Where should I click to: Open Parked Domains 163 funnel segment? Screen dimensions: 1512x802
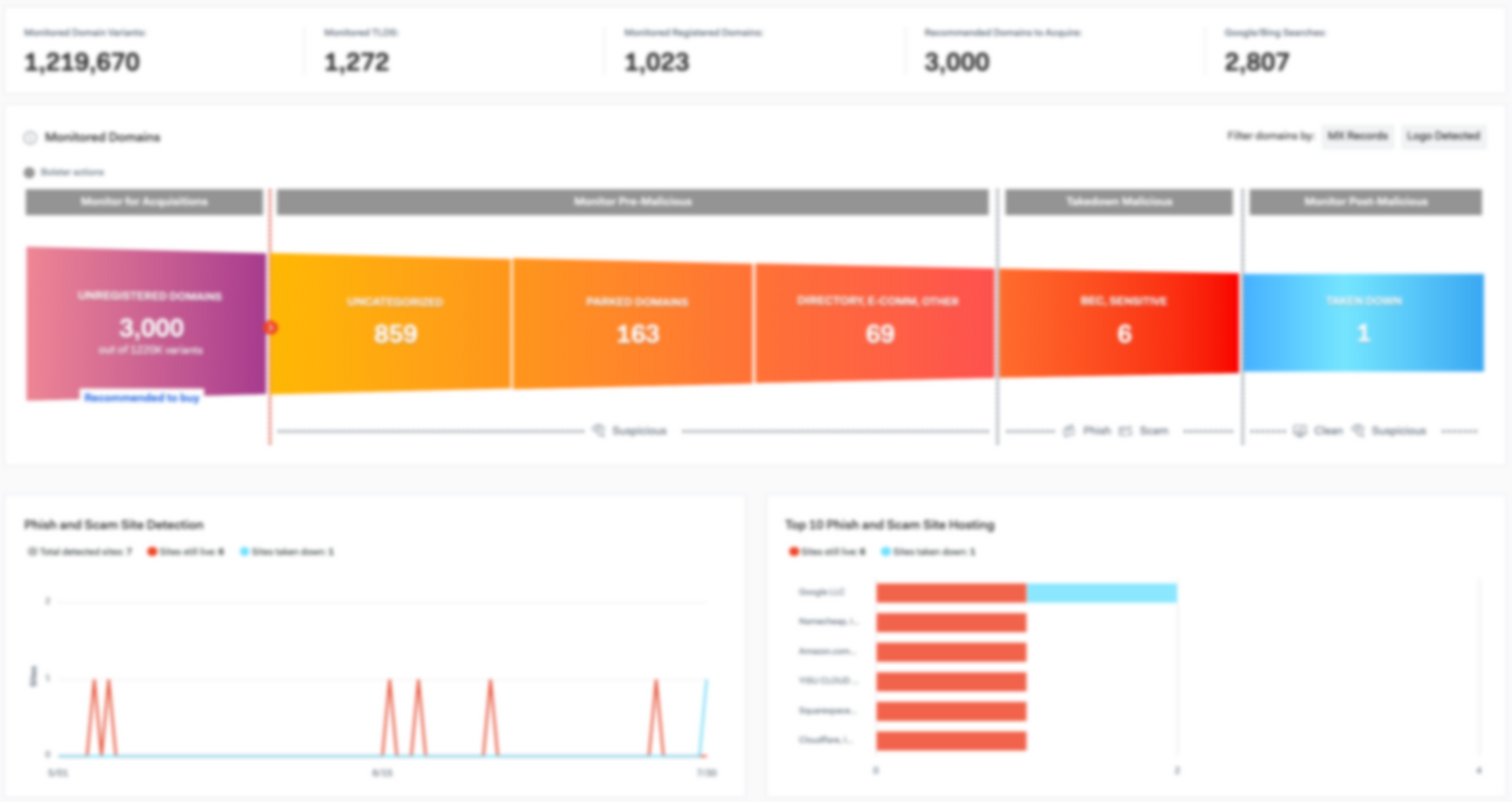click(x=634, y=324)
